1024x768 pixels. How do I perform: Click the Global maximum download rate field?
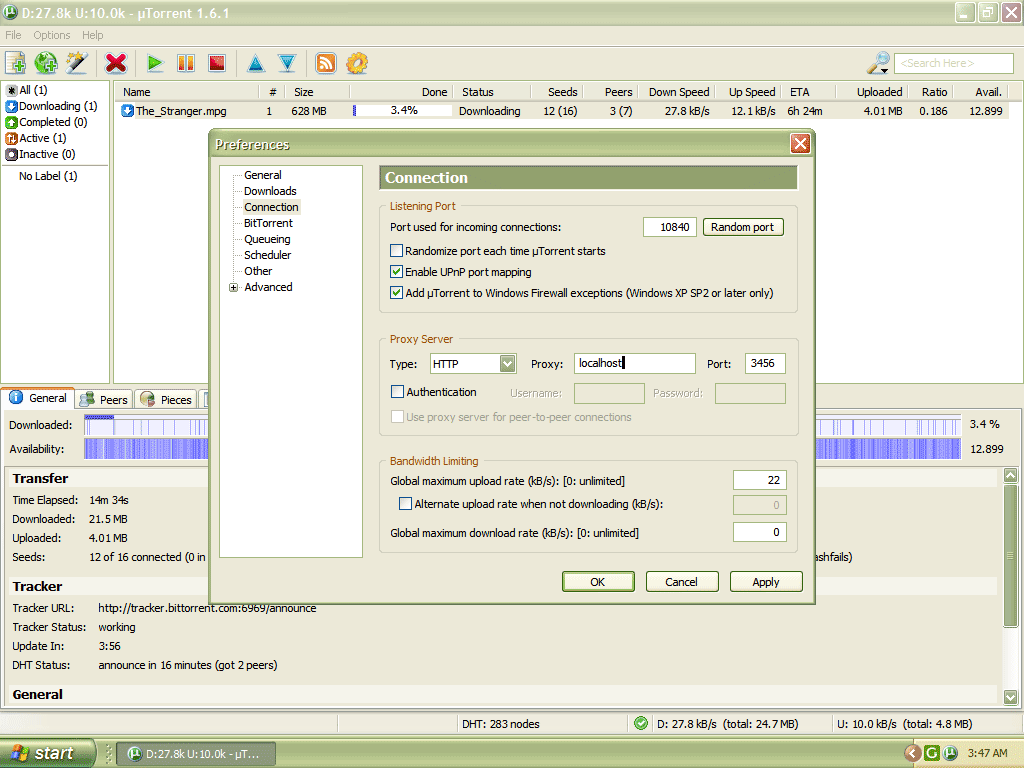tap(760, 533)
